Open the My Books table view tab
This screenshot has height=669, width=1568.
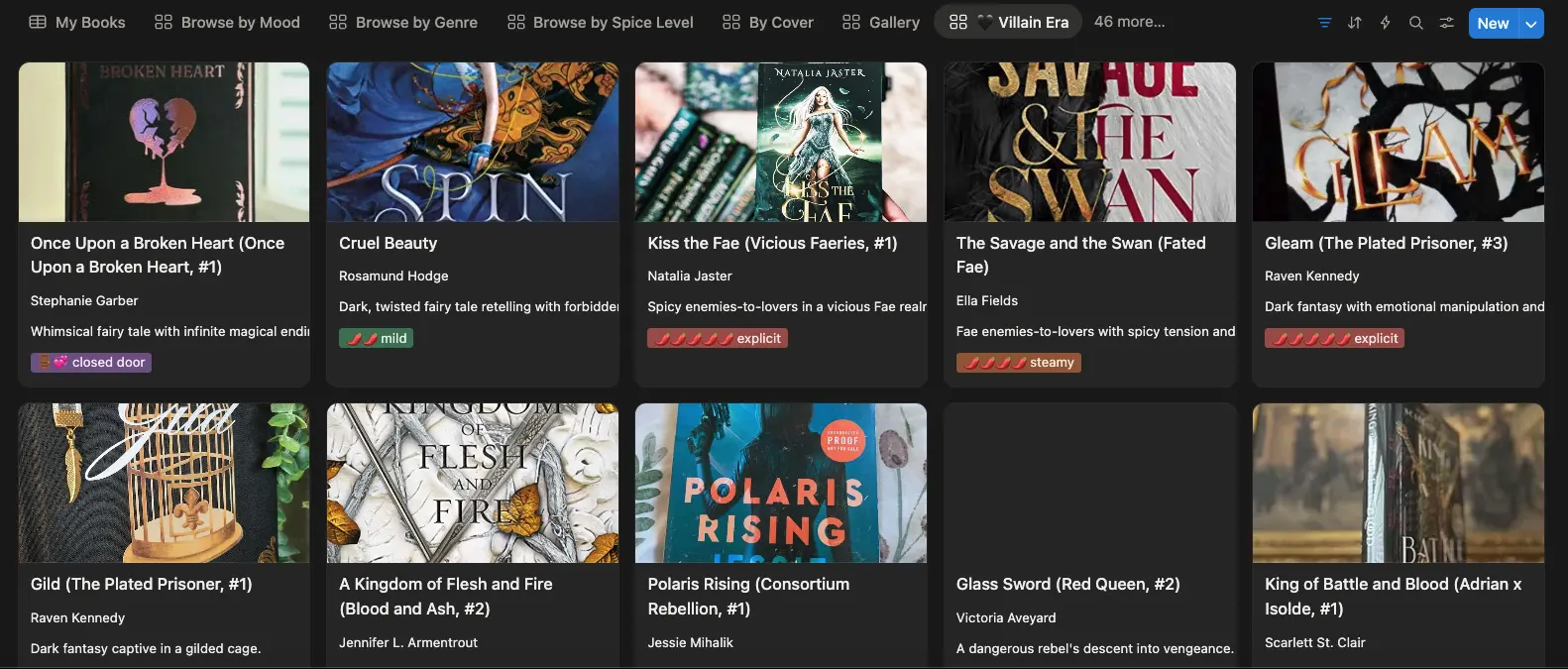(77, 22)
